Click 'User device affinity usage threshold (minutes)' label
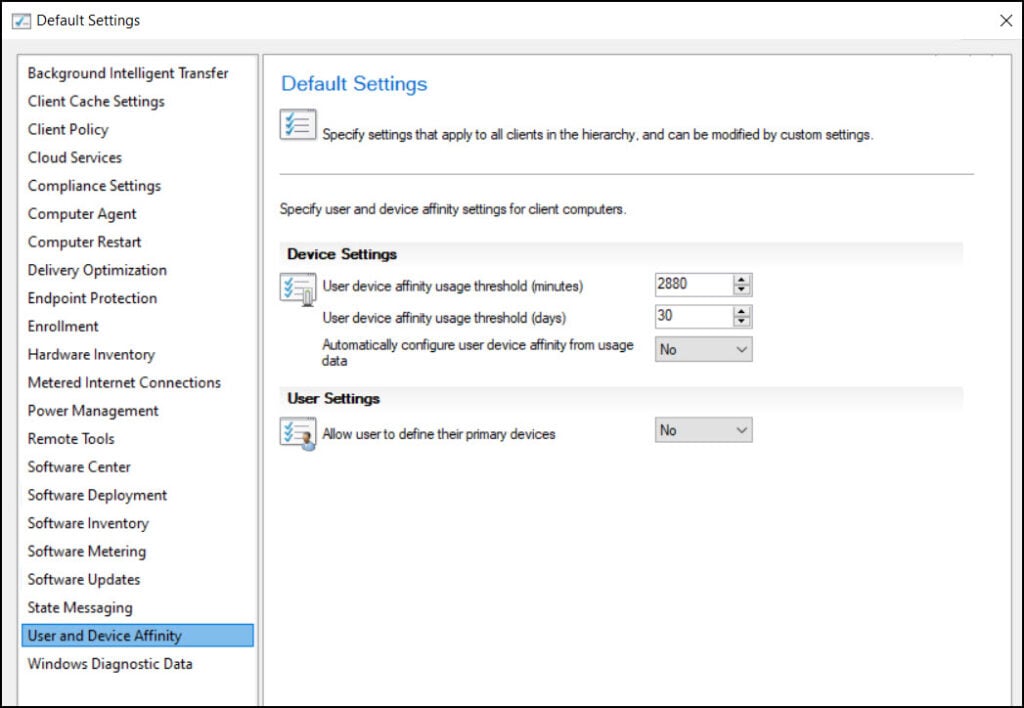This screenshot has width=1024, height=708. click(453, 286)
